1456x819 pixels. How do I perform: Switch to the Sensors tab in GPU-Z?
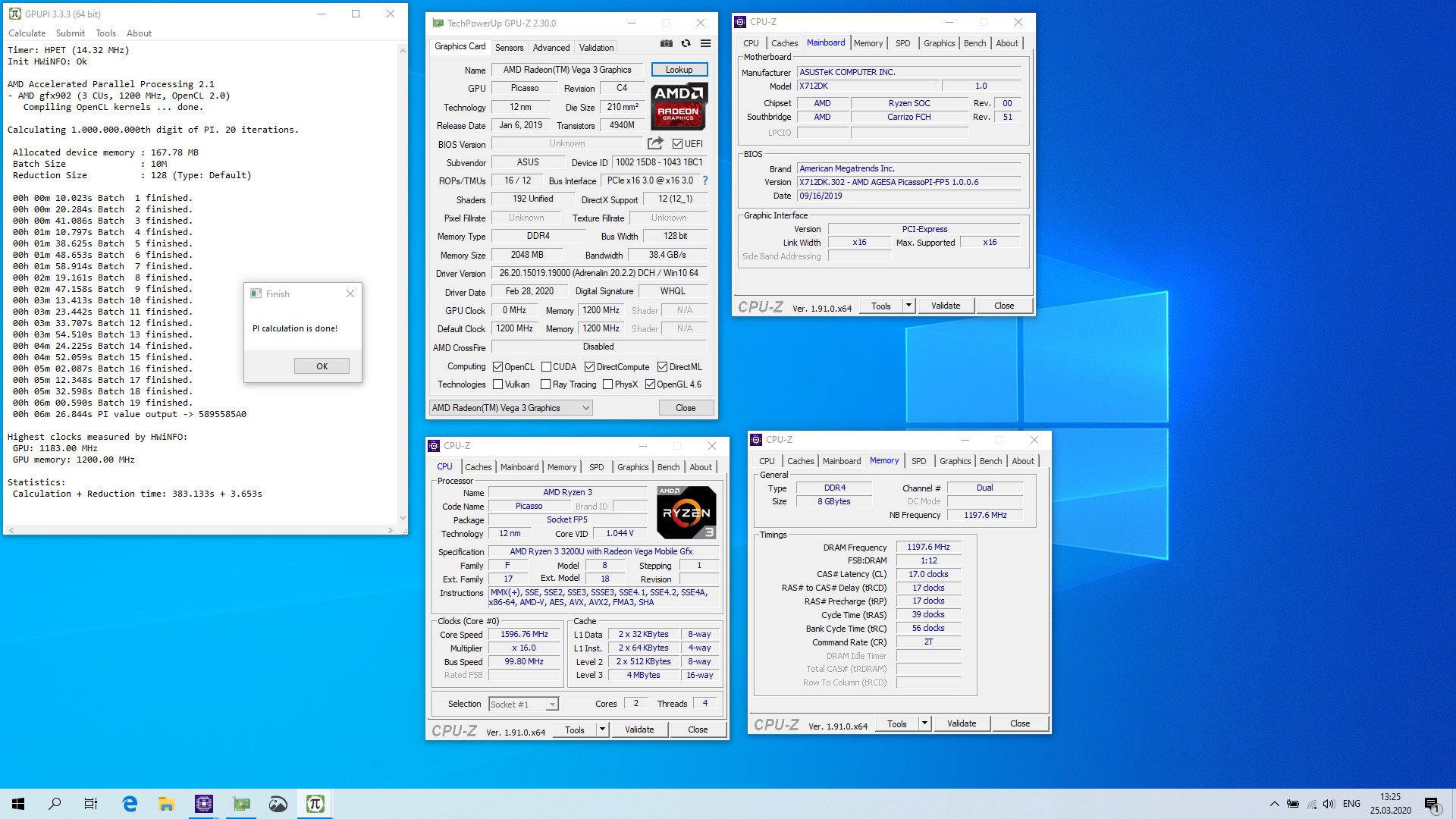(509, 47)
